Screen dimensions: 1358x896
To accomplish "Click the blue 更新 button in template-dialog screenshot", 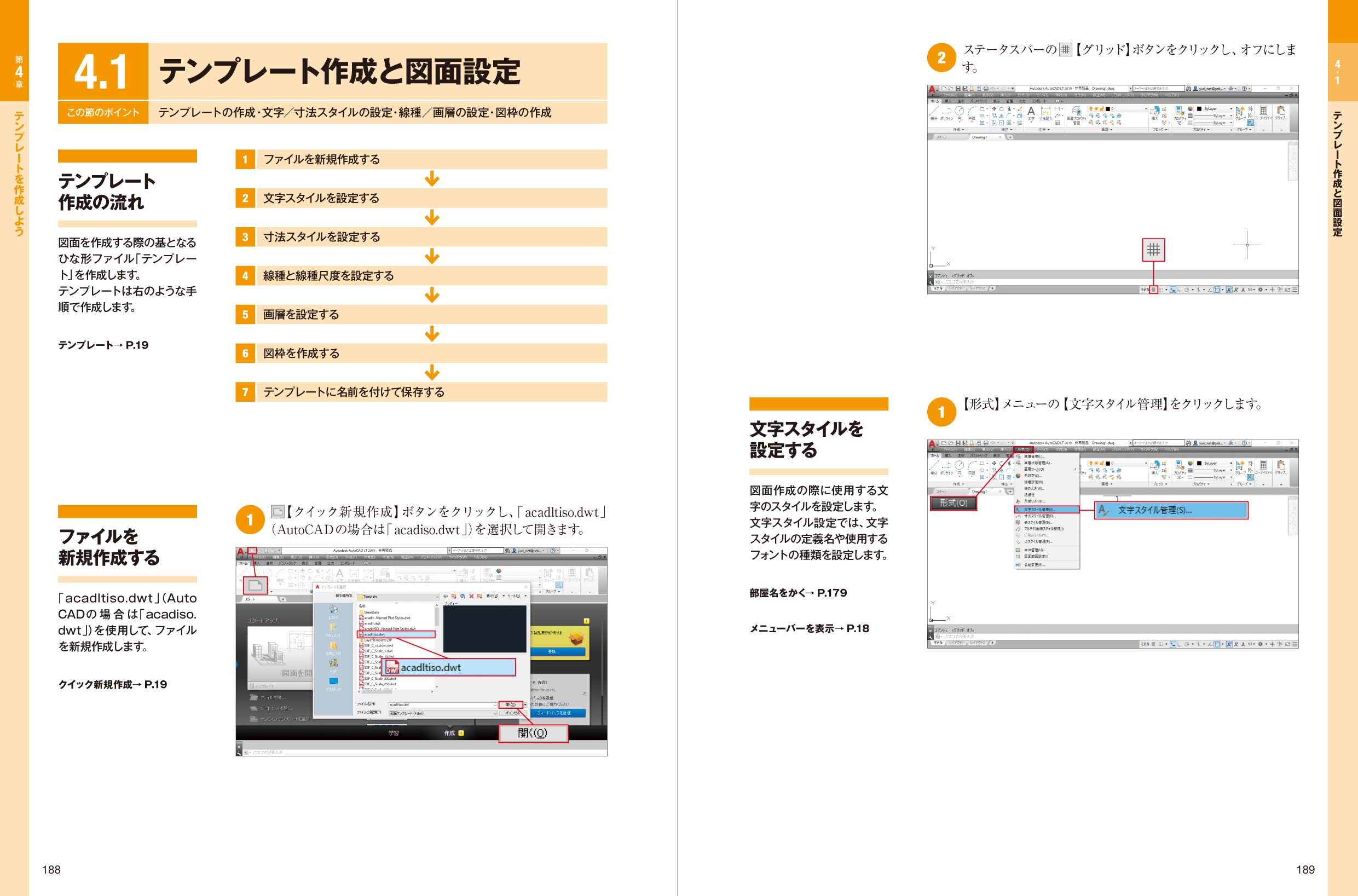I will click(558, 652).
